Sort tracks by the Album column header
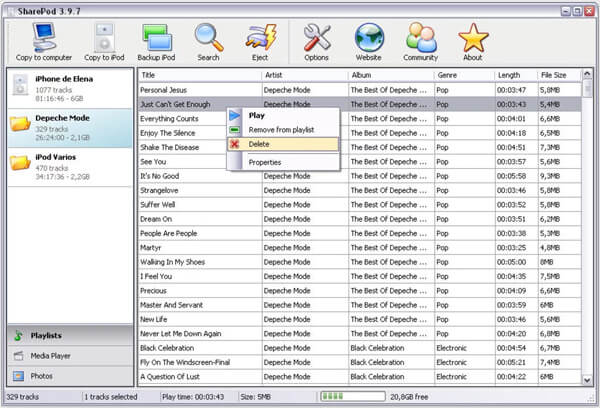The height and width of the screenshot is (408, 600). pos(391,75)
